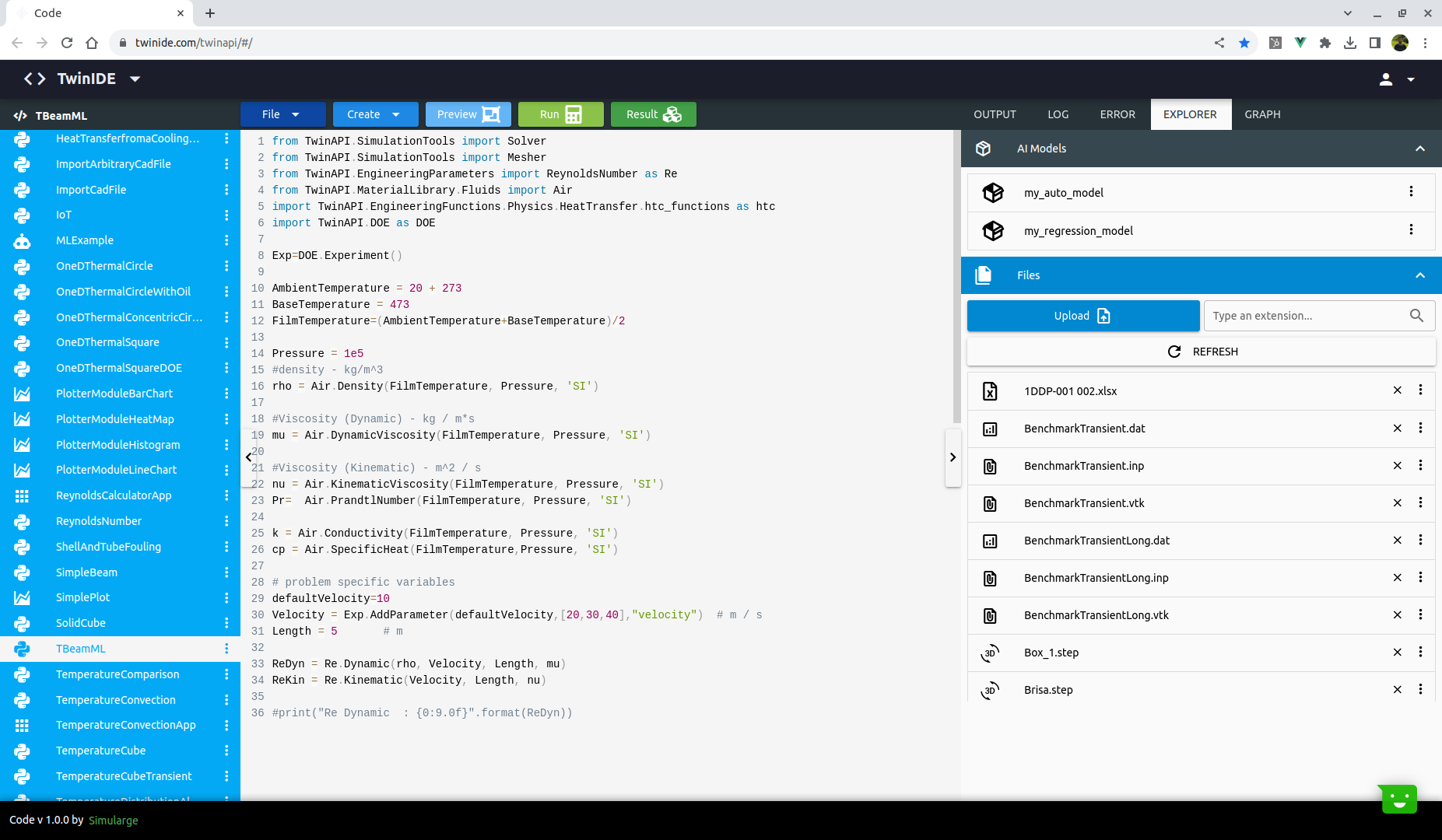Open the Simularge link in footer

[113, 820]
